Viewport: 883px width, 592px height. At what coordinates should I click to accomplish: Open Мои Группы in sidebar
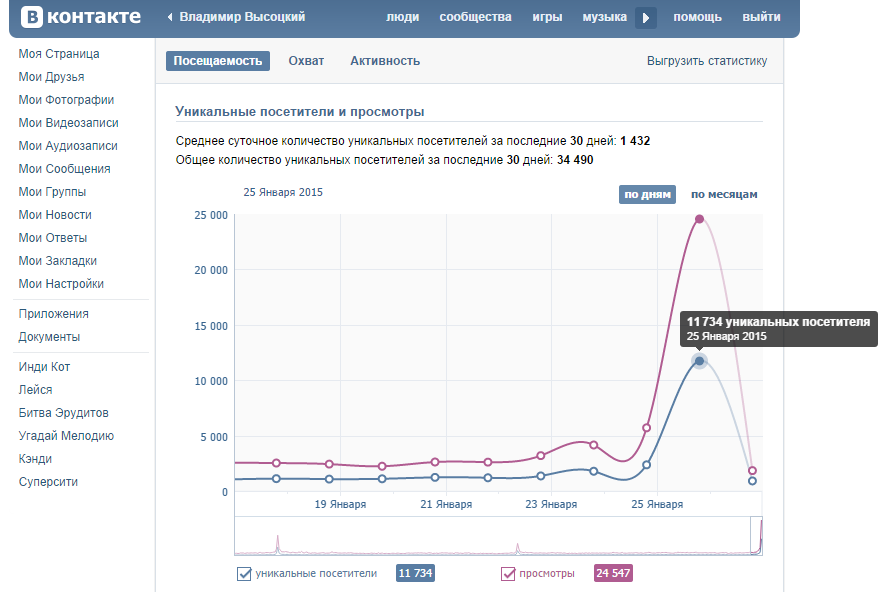(x=52, y=192)
